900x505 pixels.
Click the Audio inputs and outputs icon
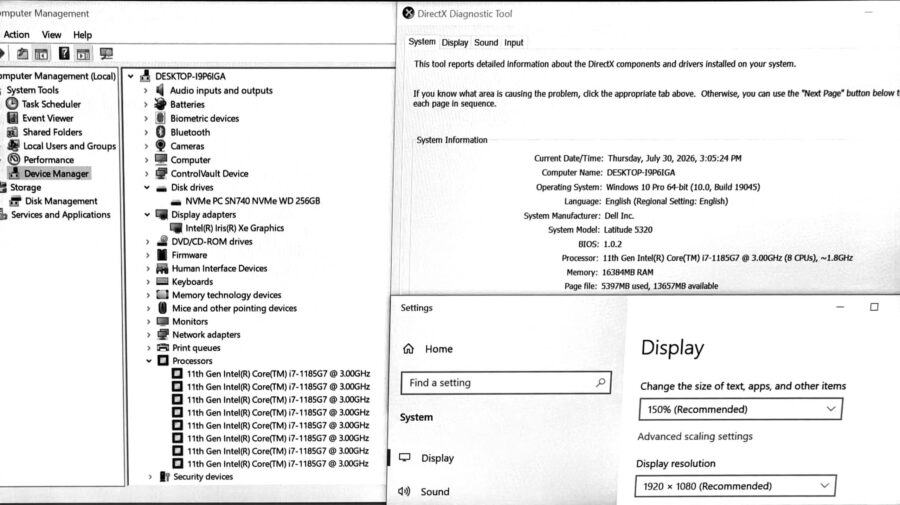click(160, 90)
